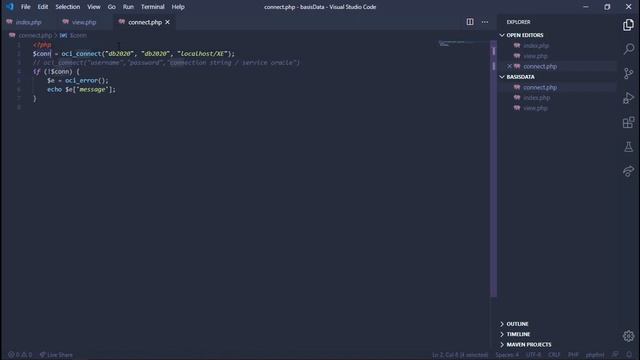Open the Extensions view
Screen dimensions: 640x360
click(x=629, y=122)
